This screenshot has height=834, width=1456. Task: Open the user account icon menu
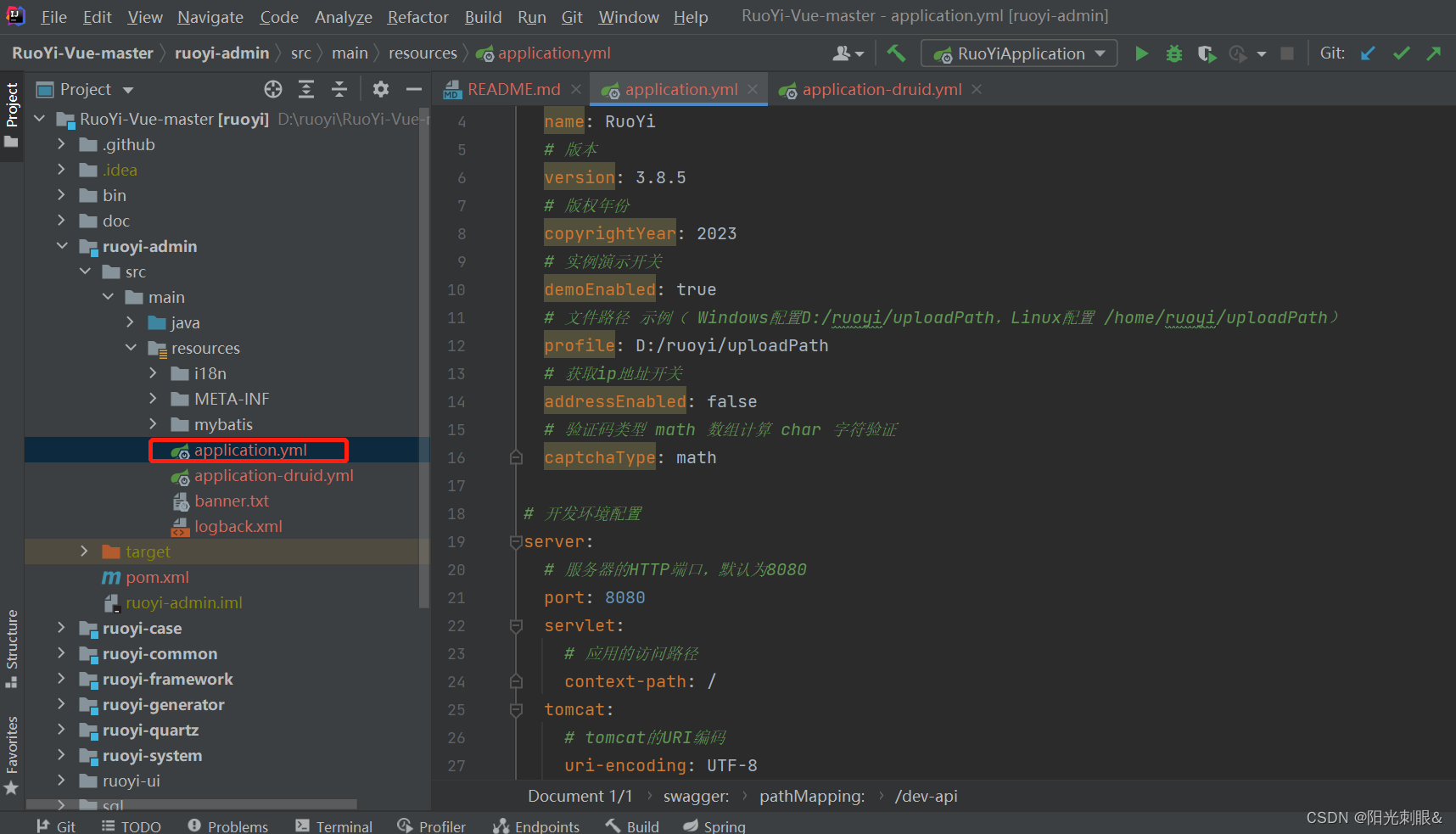[848, 53]
